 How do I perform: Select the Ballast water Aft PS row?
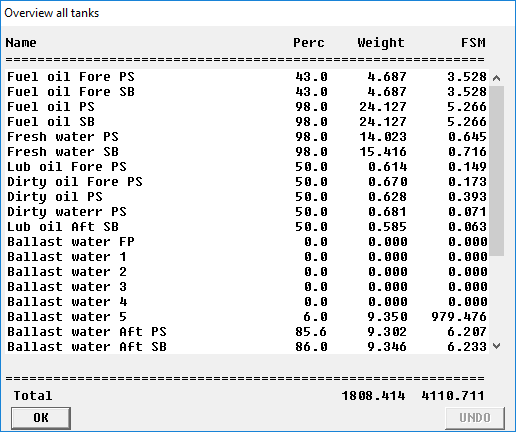(247, 332)
